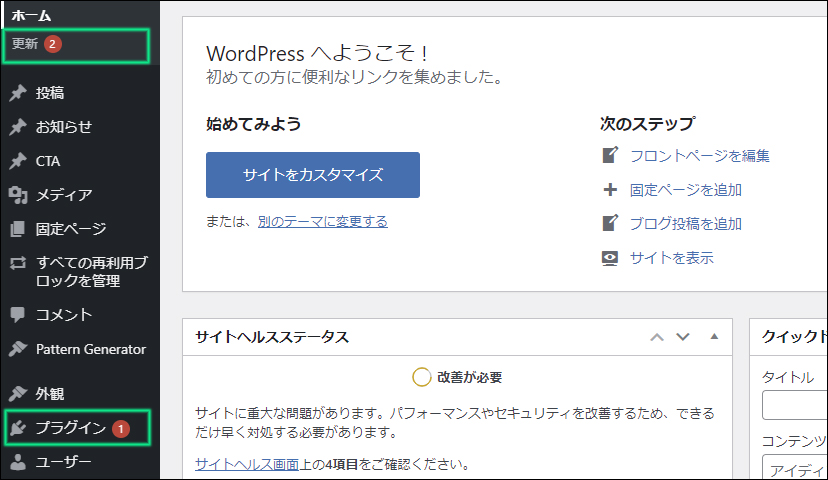This screenshot has height=480, width=828.
Task: Click the speech bubble コメント icon
Action: [17, 315]
